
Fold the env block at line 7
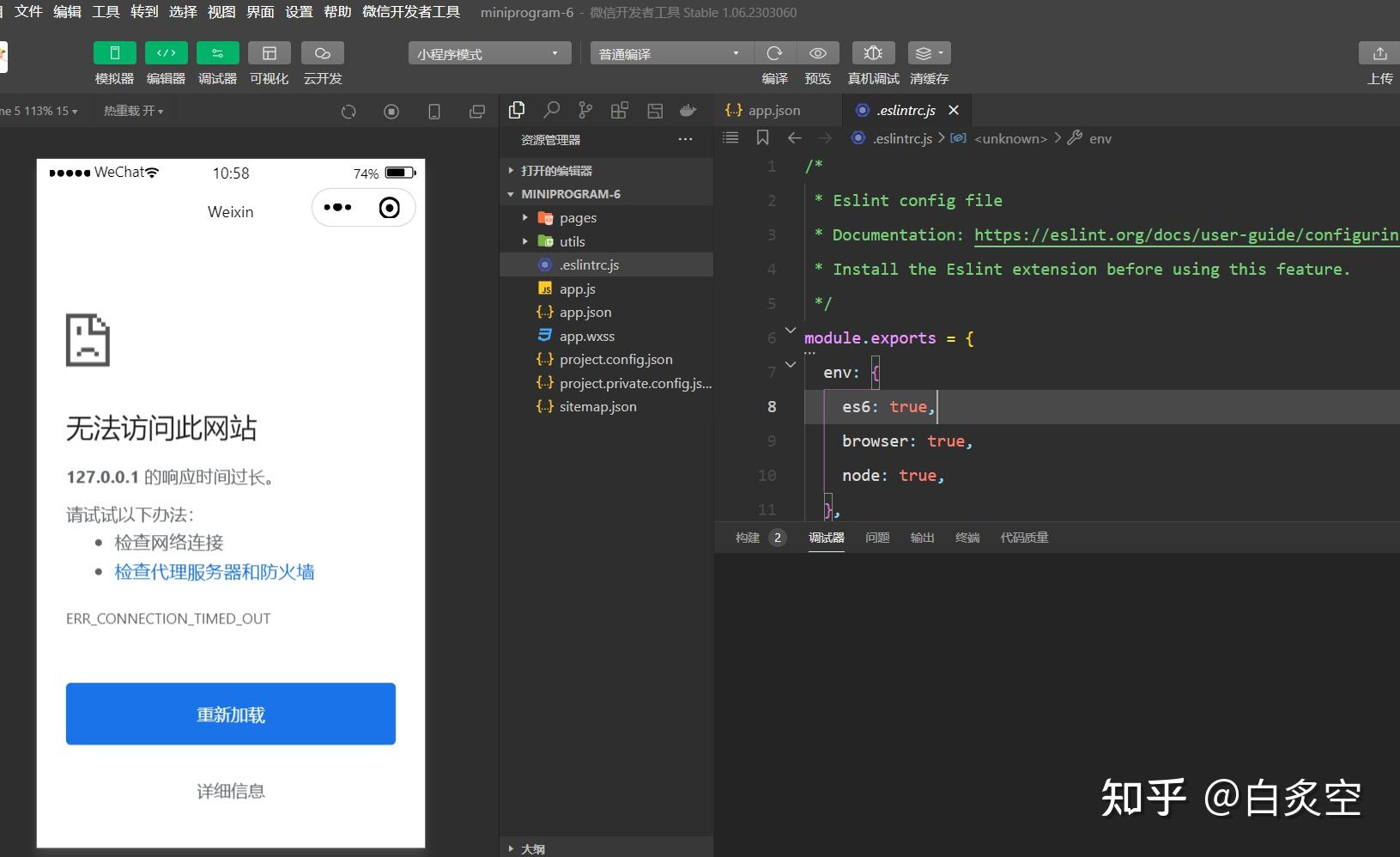click(791, 364)
